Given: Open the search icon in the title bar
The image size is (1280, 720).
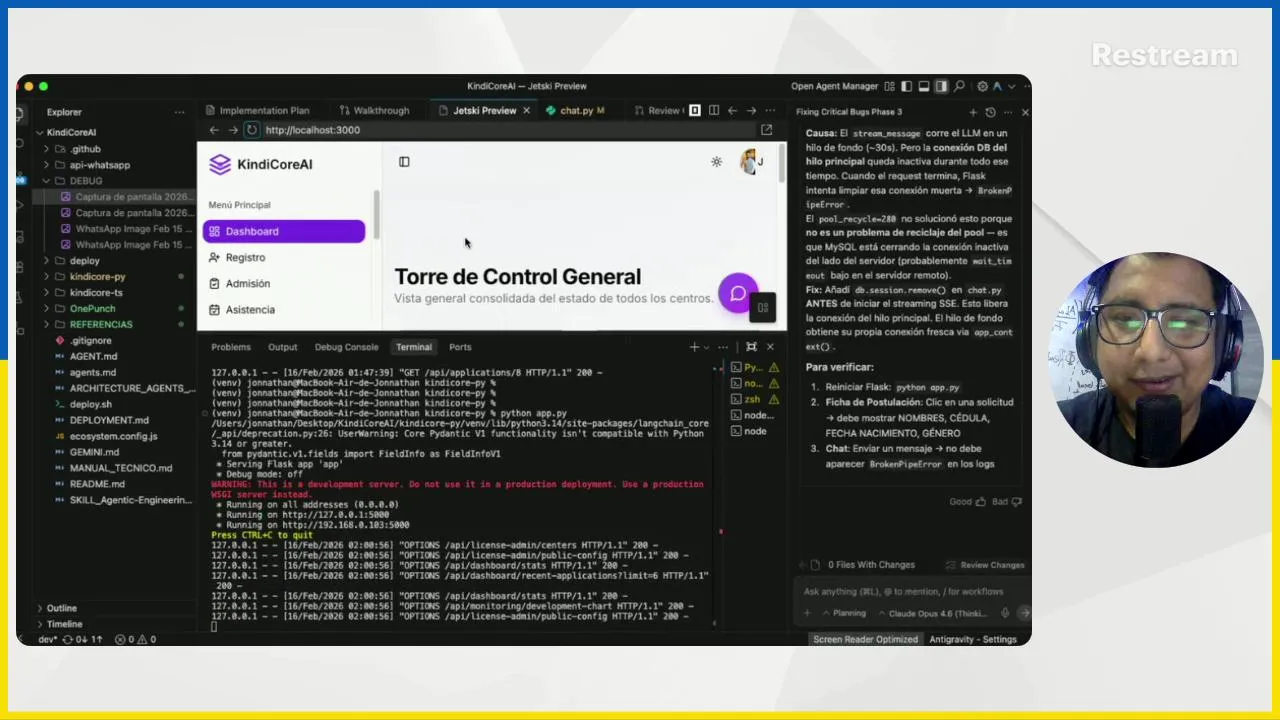Looking at the screenshot, I should 959,86.
